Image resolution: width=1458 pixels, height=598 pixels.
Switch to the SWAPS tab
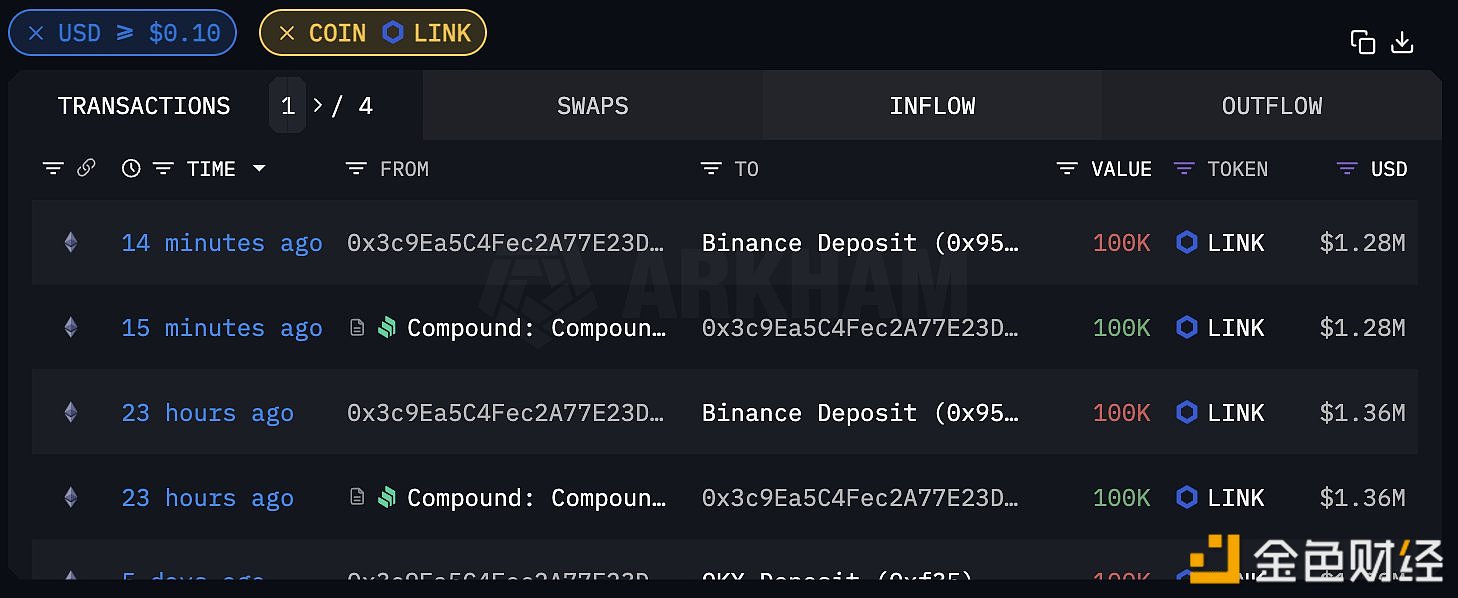pyautogui.click(x=592, y=106)
